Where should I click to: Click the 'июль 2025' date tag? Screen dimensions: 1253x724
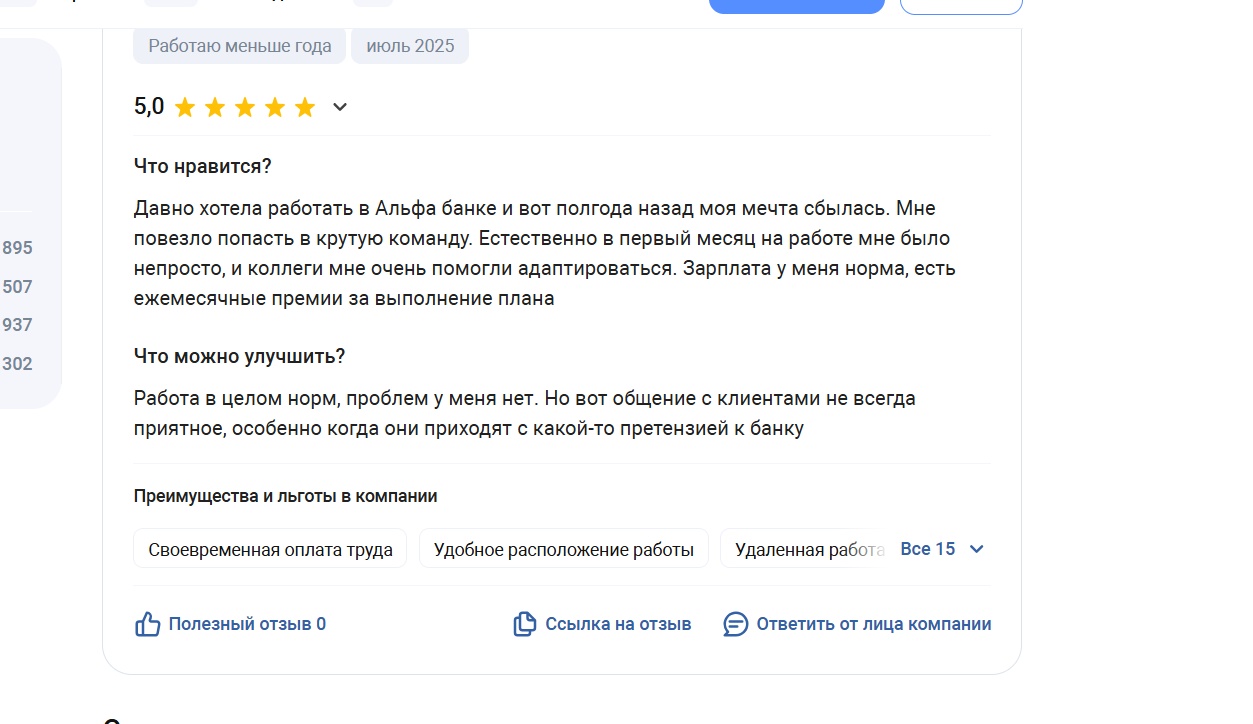(410, 46)
